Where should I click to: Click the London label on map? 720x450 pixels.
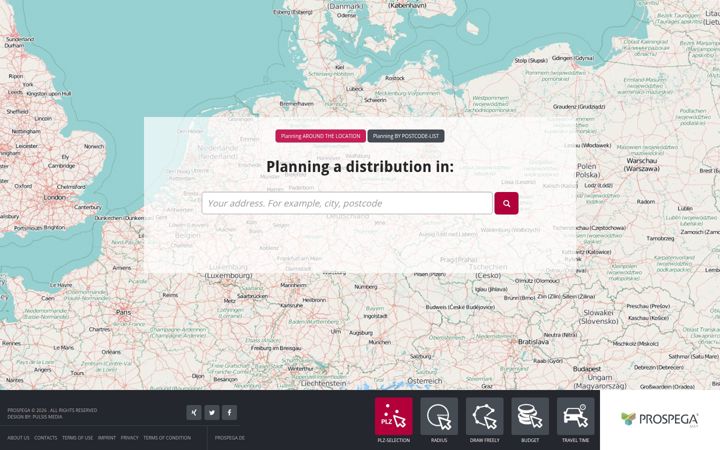click(x=55, y=197)
